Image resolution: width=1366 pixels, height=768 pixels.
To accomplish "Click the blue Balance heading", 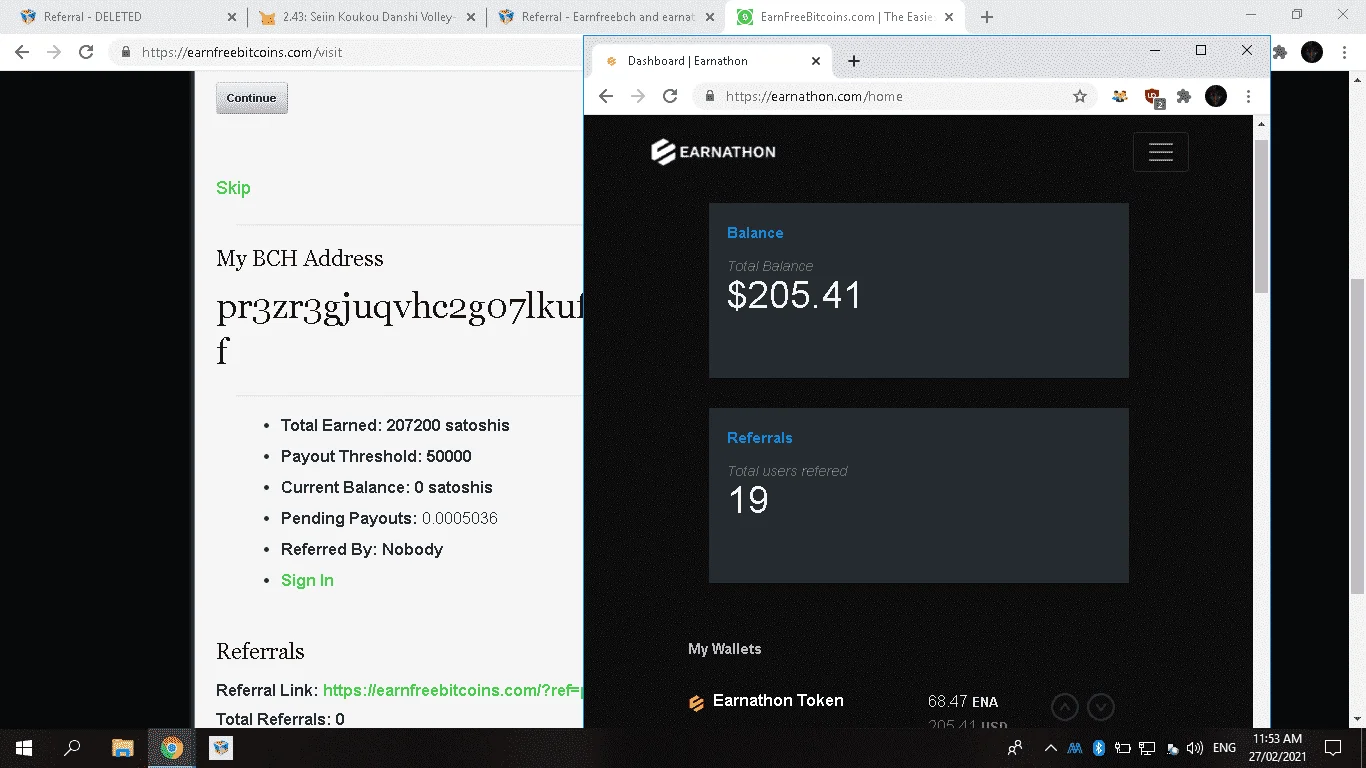I will (x=755, y=233).
